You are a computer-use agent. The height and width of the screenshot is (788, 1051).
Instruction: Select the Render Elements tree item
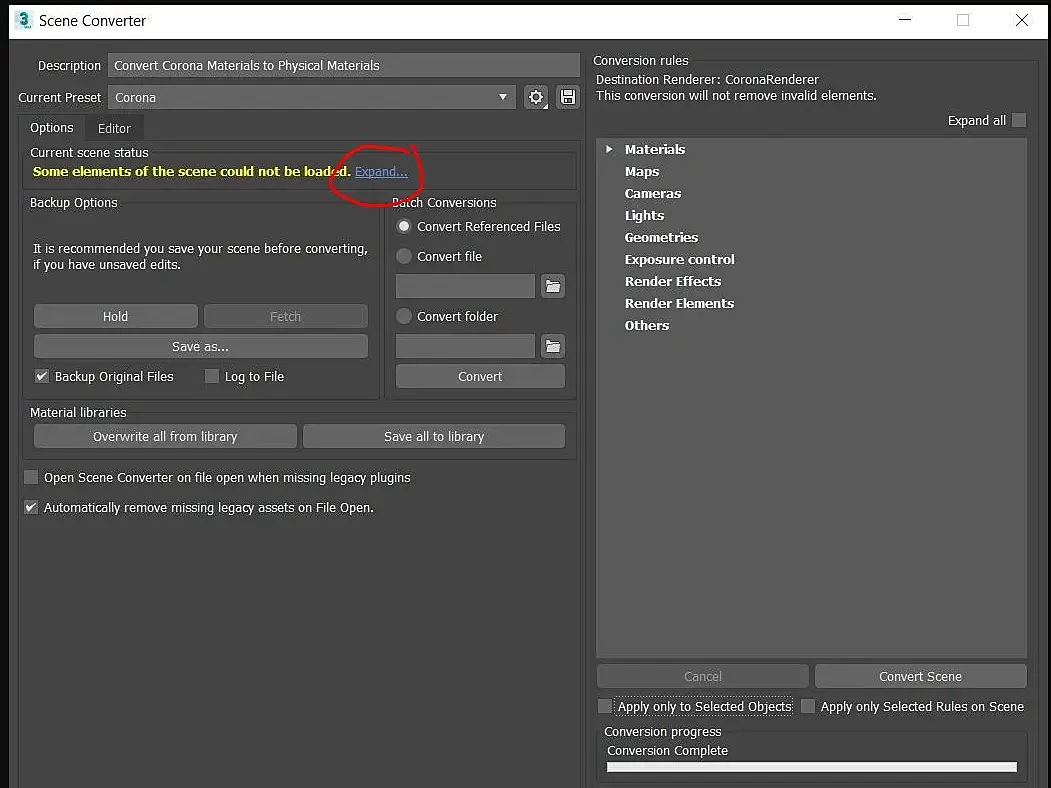(679, 304)
